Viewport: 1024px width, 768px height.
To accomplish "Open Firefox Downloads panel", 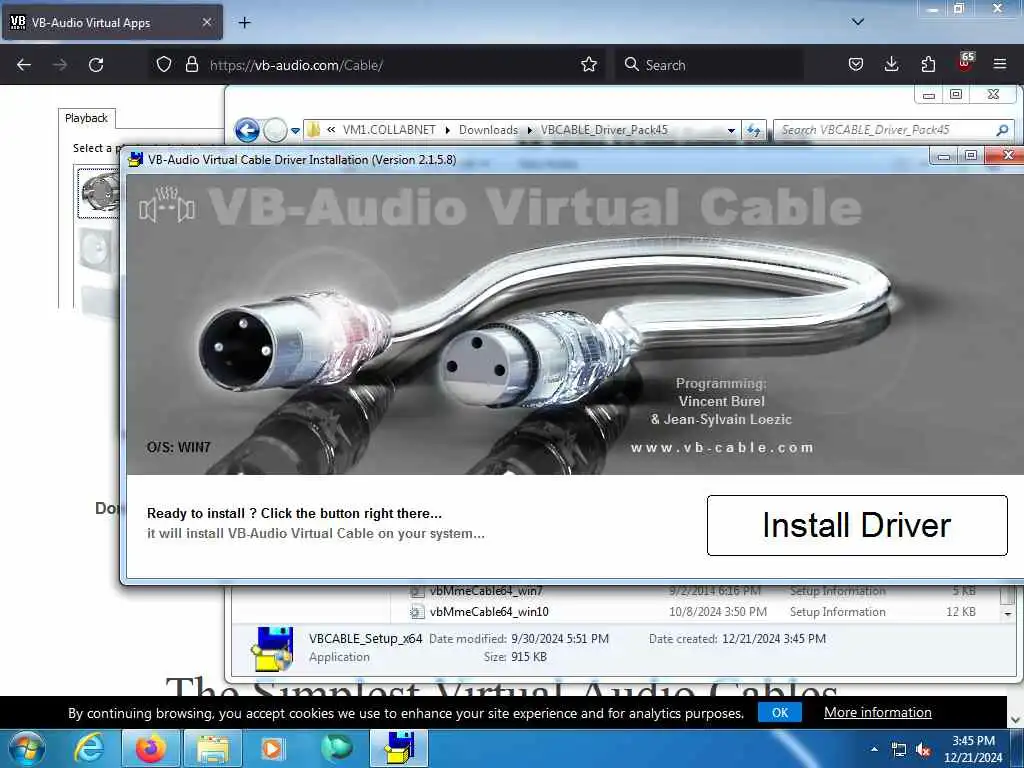I will coord(891,65).
